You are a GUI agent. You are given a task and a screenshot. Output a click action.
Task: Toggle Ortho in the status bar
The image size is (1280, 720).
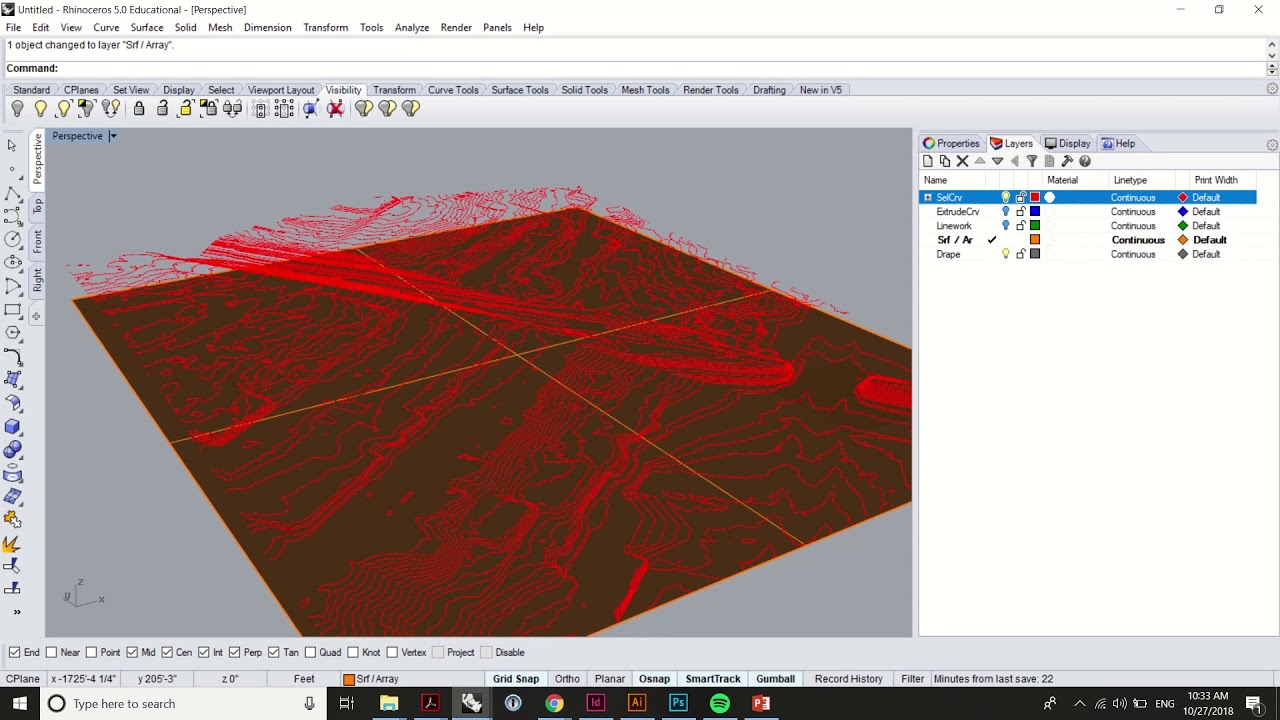tap(567, 679)
